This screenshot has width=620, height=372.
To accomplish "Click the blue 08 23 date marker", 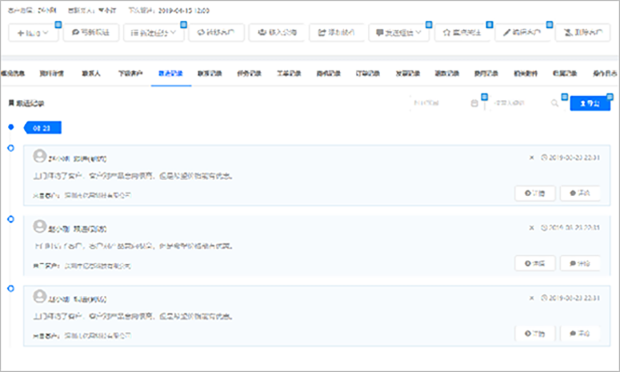I will tap(42, 128).
